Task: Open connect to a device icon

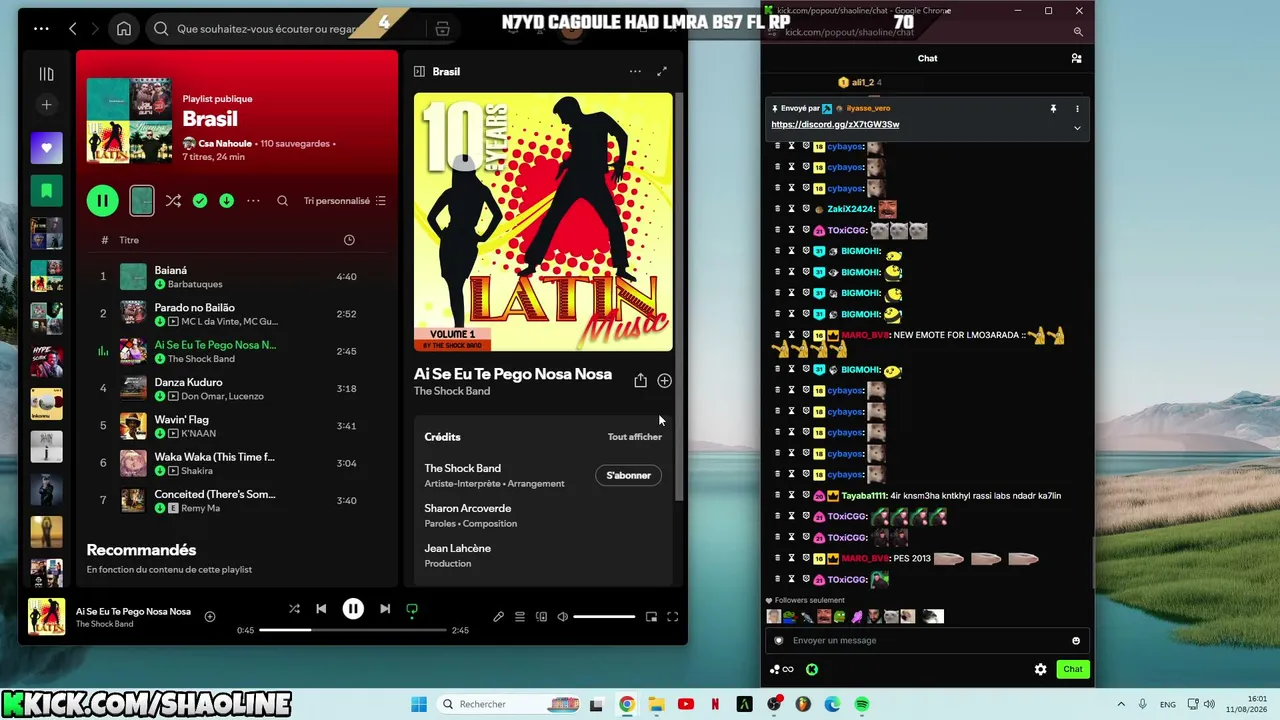Action: pyautogui.click(x=541, y=617)
